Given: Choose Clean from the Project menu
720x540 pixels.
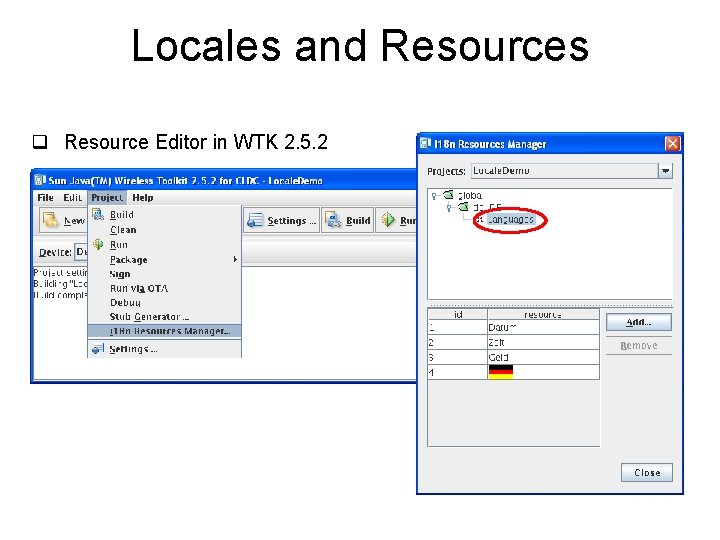Looking at the screenshot, I should click(x=123, y=230).
